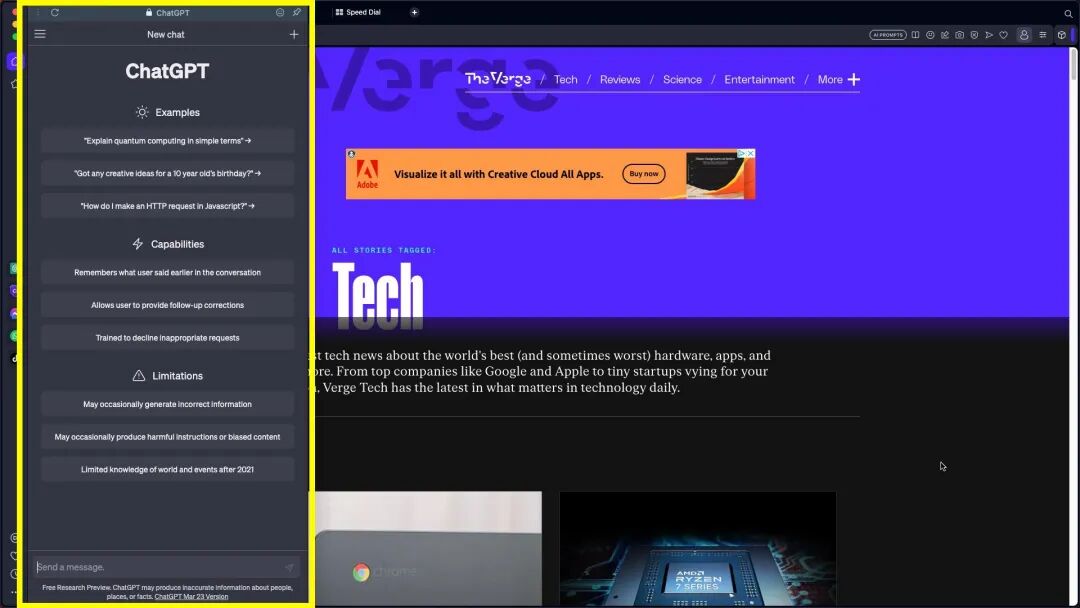Open the ChatGPT Mar 23 Version link
This screenshot has width=1080, height=608.
coord(191,597)
